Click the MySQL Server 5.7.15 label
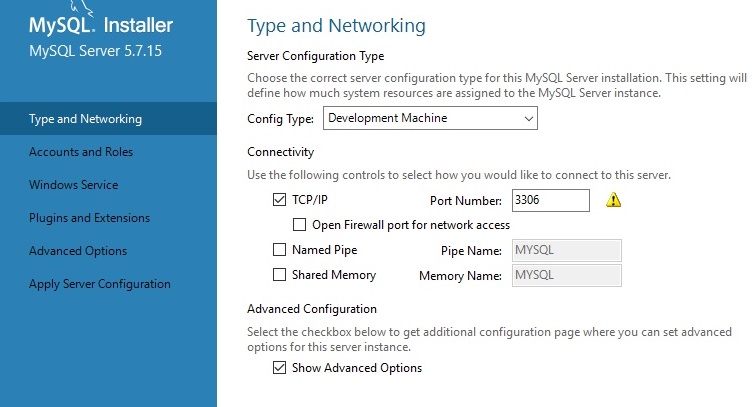The width and height of the screenshot is (756, 407). tap(95, 51)
